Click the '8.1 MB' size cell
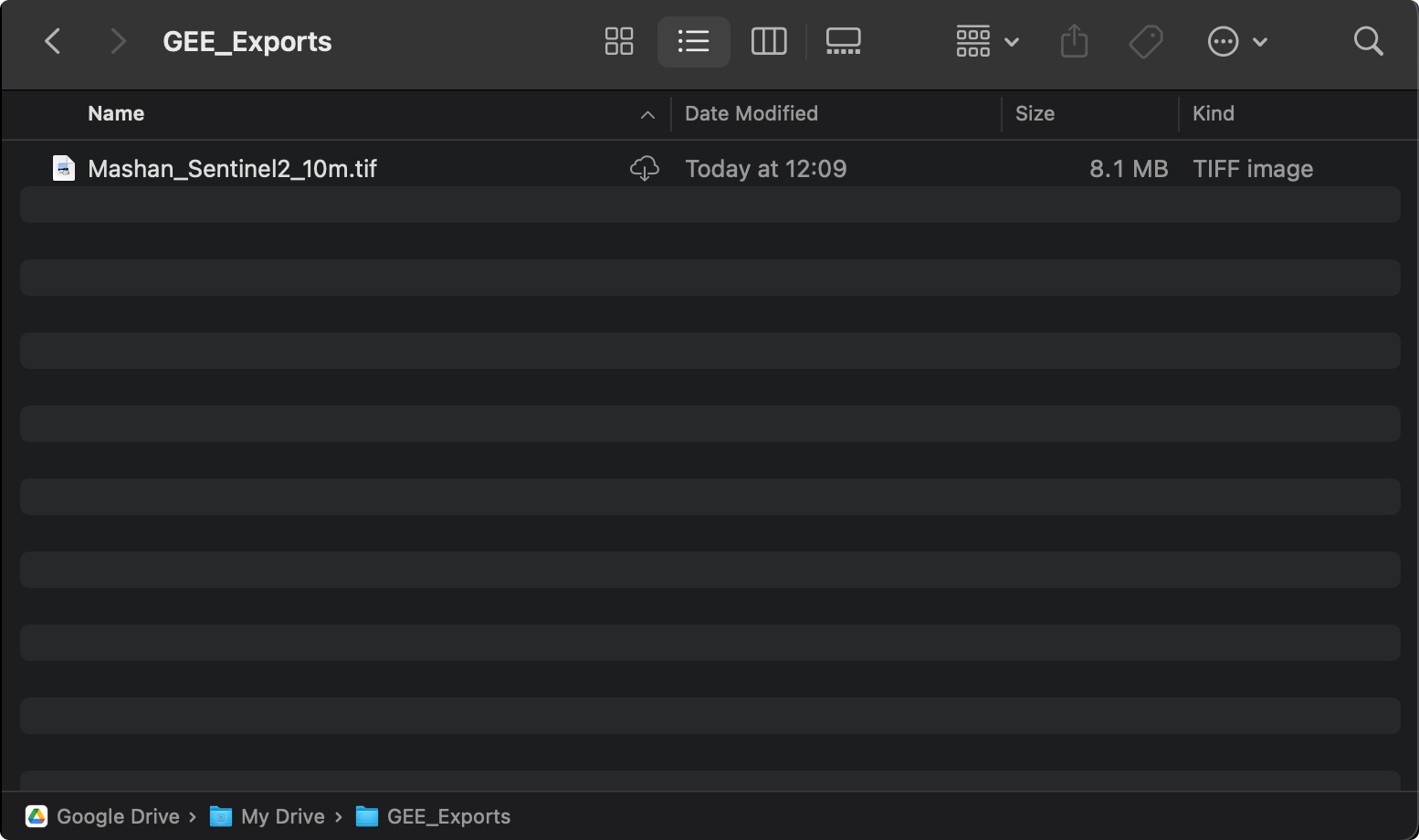Image resolution: width=1419 pixels, height=840 pixels. (1129, 169)
